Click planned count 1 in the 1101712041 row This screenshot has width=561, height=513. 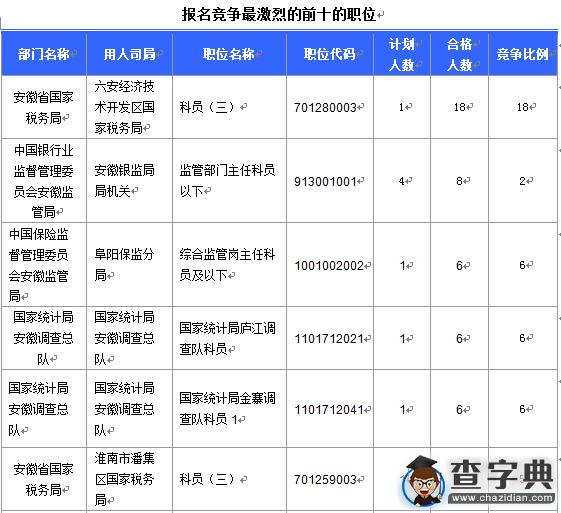(x=403, y=409)
